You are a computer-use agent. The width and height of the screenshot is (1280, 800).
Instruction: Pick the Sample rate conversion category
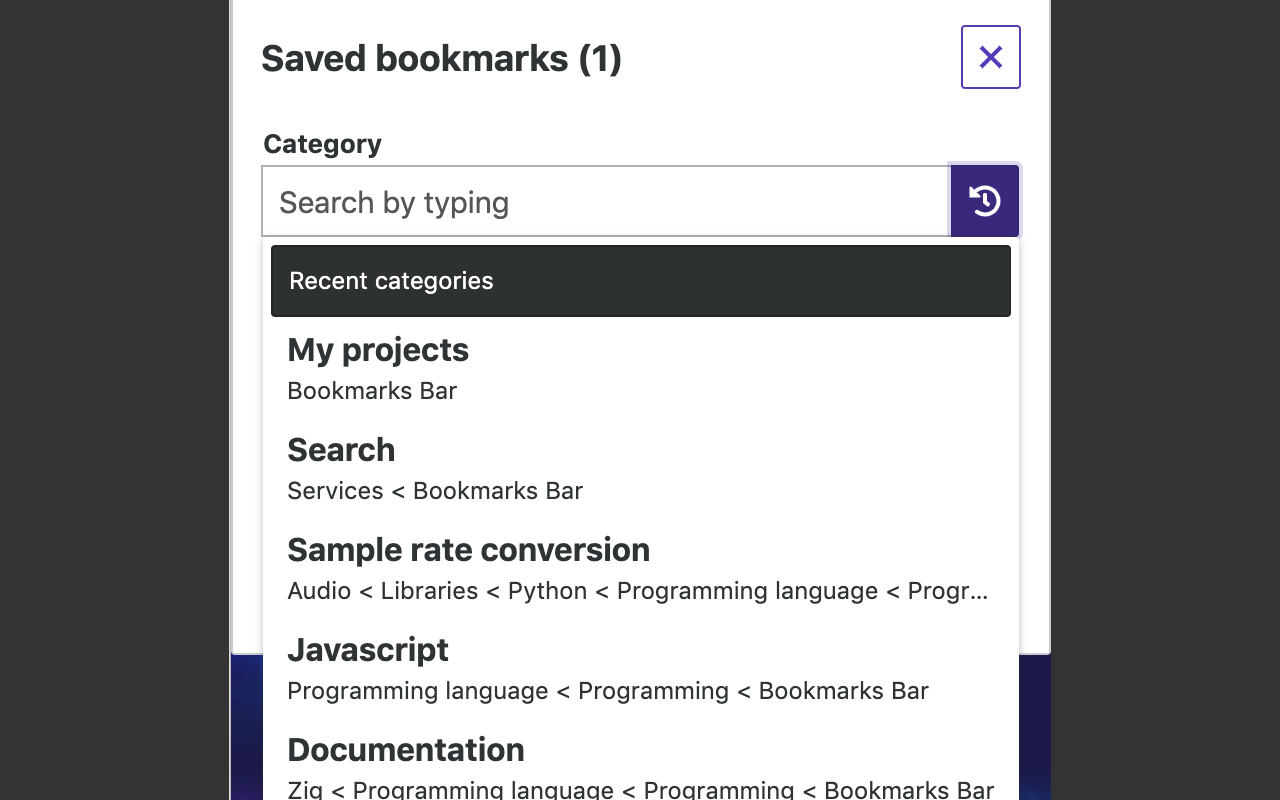click(x=468, y=550)
